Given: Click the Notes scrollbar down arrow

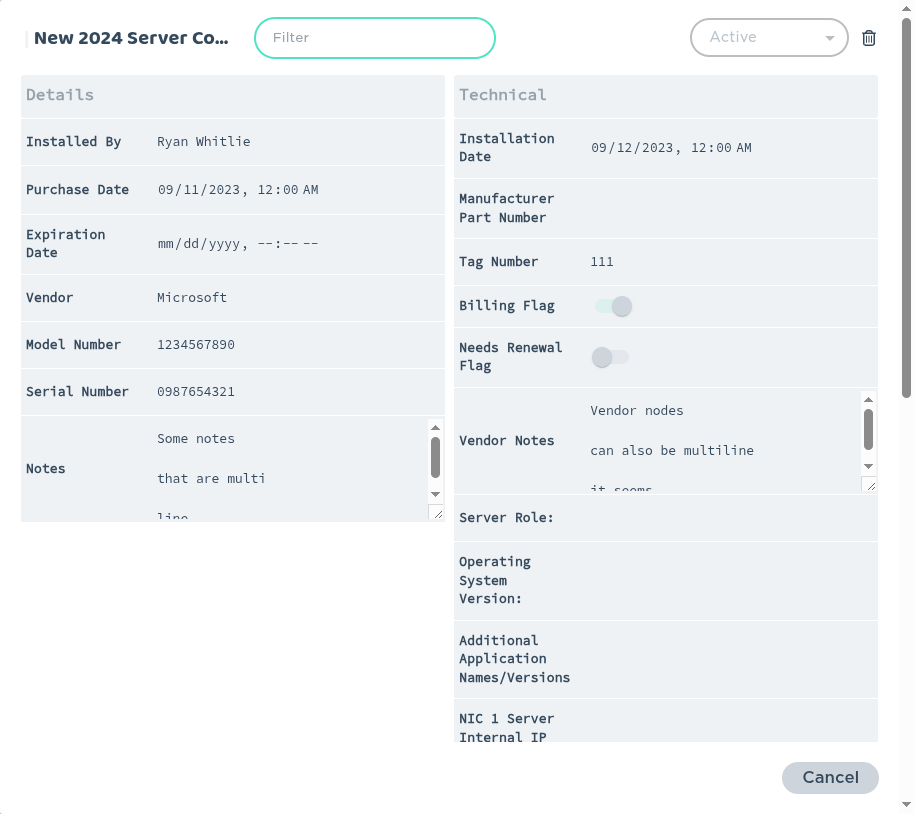Looking at the screenshot, I should (x=435, y=494).
